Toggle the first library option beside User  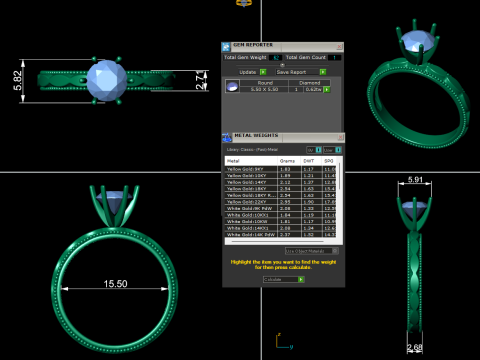coord(314,150)
